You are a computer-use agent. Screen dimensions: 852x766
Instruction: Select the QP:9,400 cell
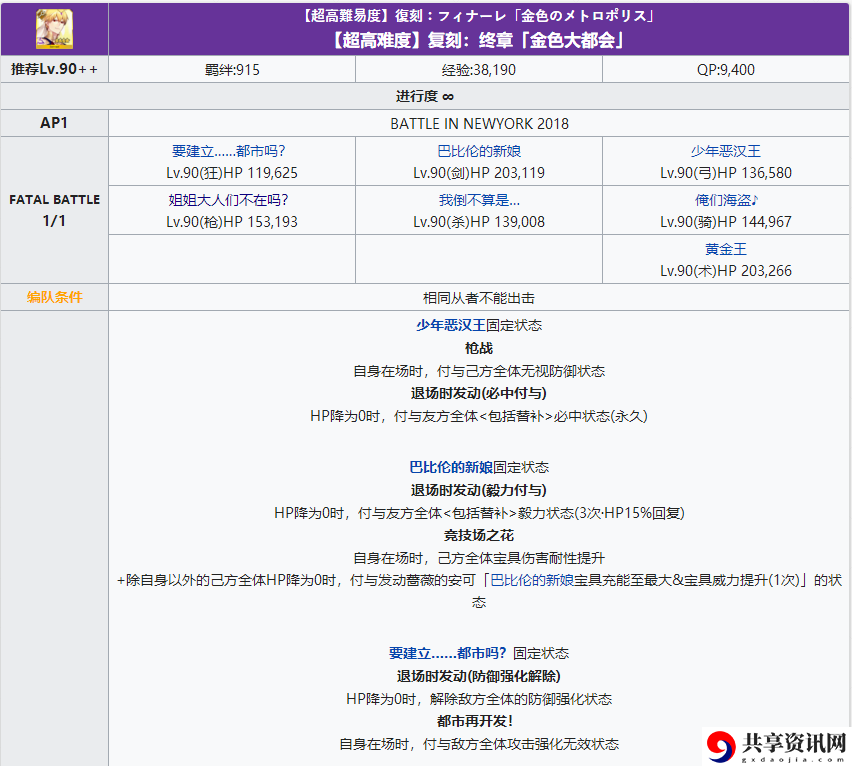point(725,70)
